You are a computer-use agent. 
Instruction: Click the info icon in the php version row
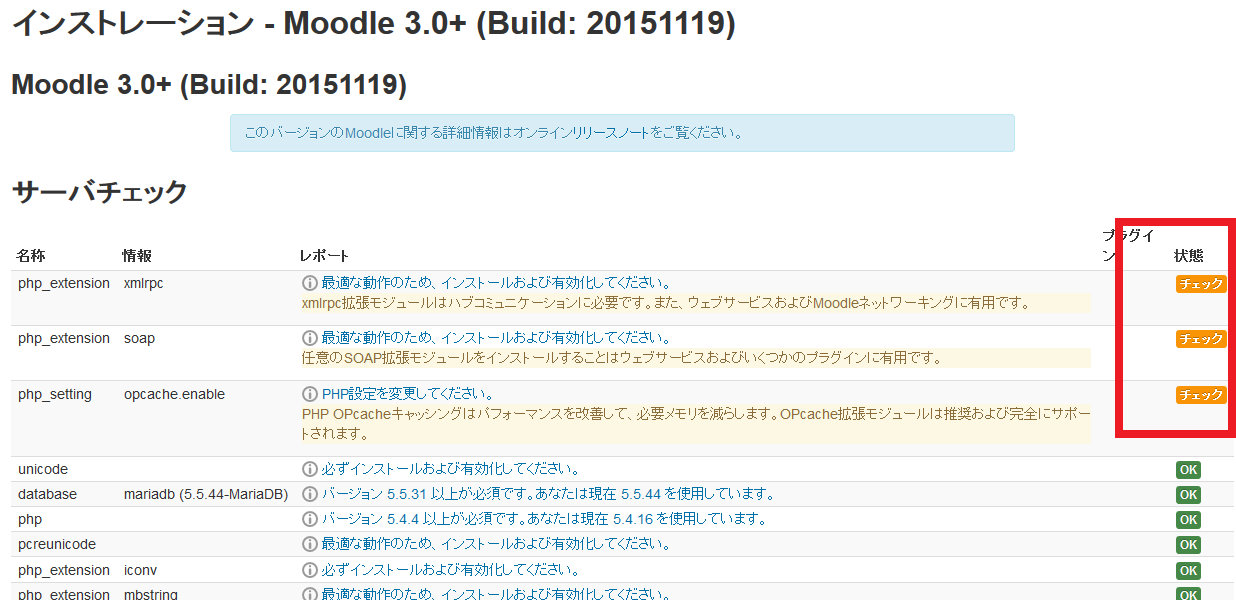point(309,519)
